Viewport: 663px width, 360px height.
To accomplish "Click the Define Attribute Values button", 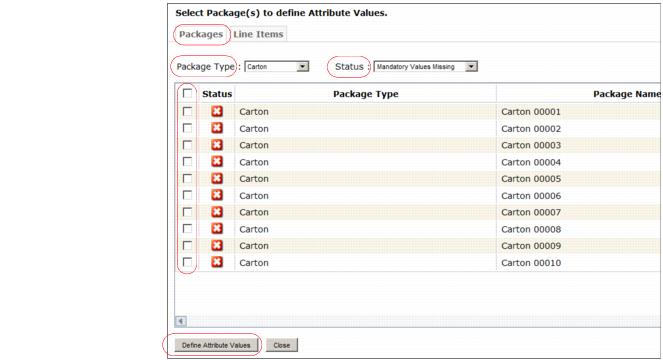I will tap(216, 345).
